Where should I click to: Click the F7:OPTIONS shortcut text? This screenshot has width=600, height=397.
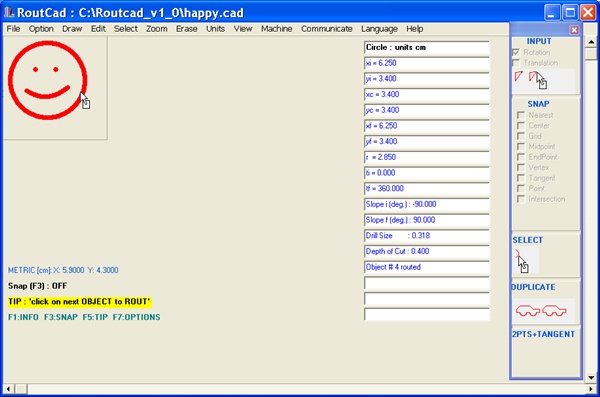[136, 317]
